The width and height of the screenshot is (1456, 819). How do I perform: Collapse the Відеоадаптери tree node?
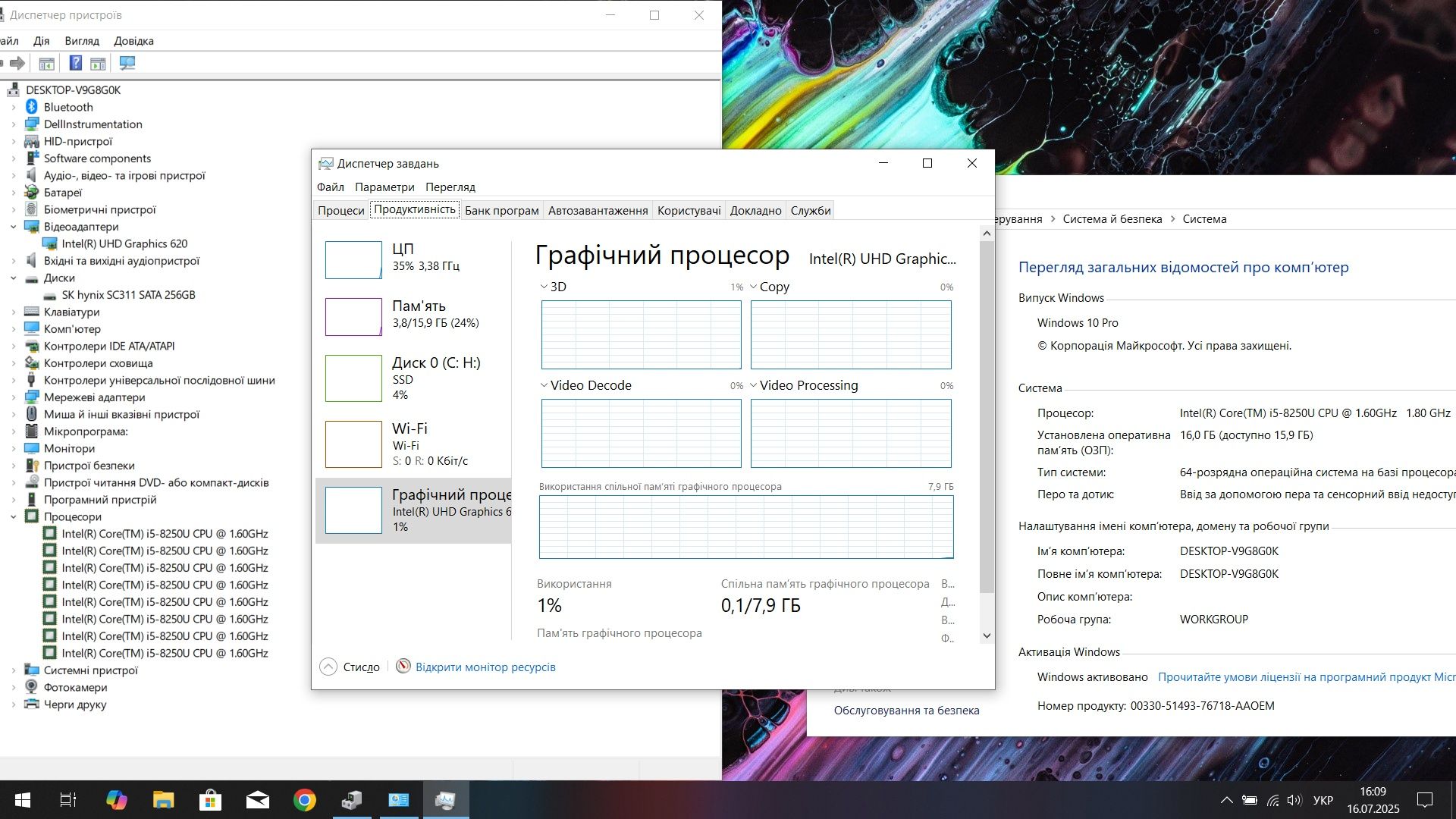tap(14, 227)
